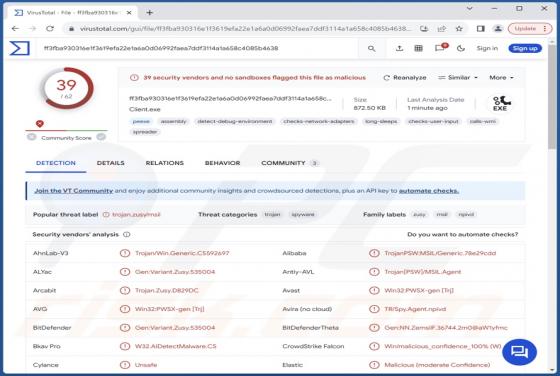This screenshot has height=376, width=560.
Task: Open the browser tab list chevron
Action: coord(470,8)
